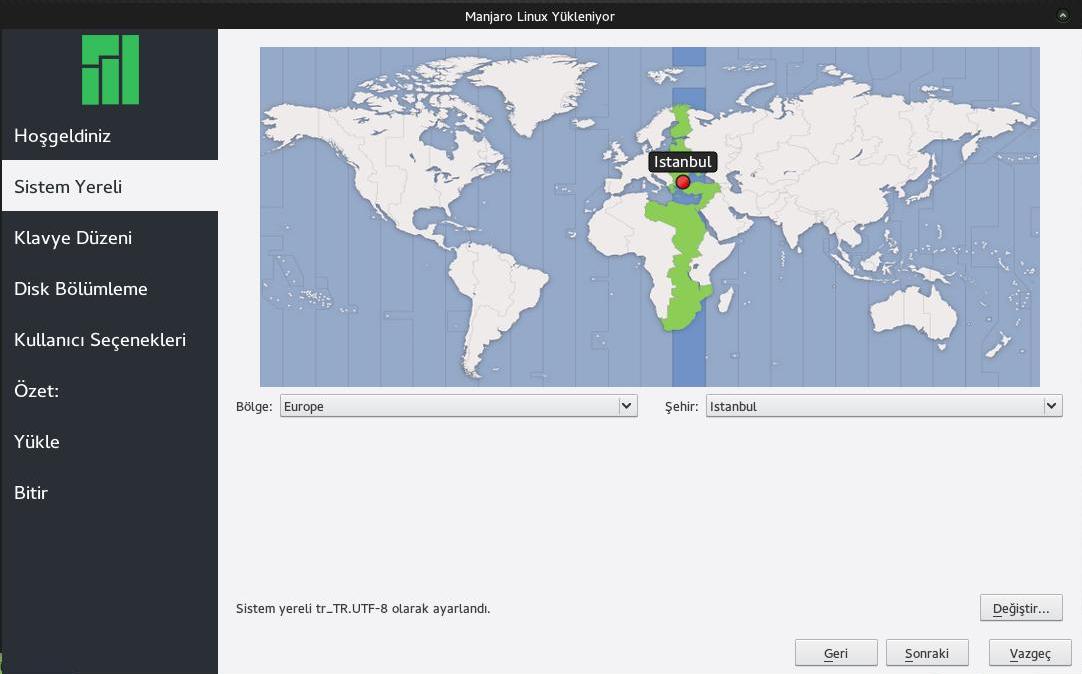Click the Geri button

(x=836, y=653)
